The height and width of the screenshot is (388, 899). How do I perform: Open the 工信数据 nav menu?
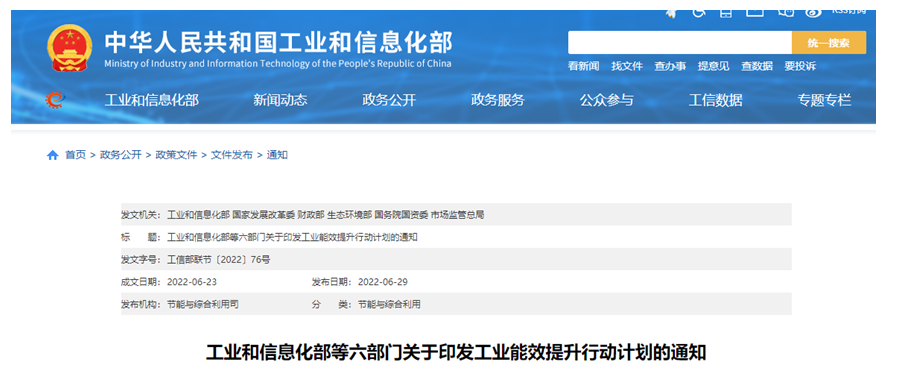point(716,100)
